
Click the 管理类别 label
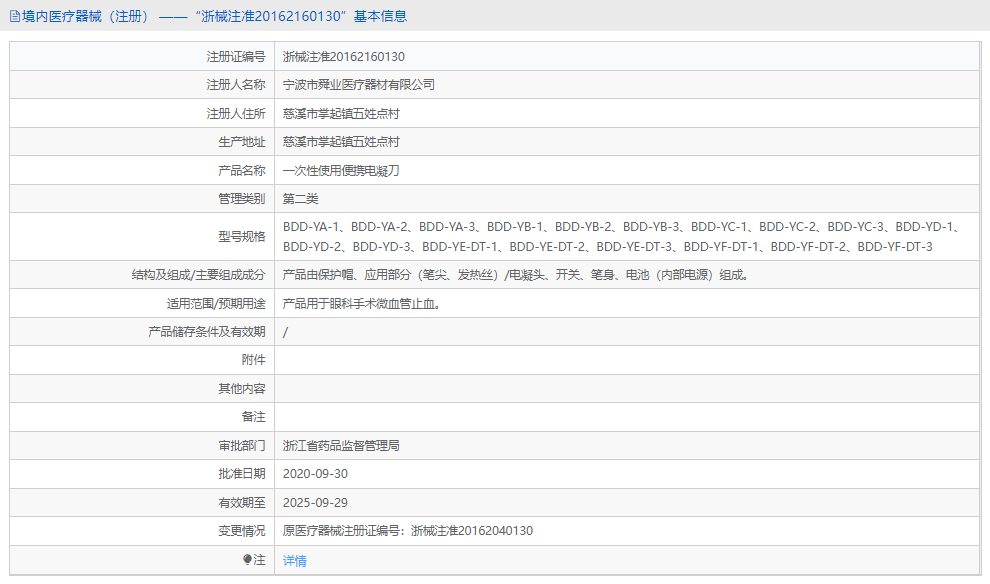(x=242, y=199)
